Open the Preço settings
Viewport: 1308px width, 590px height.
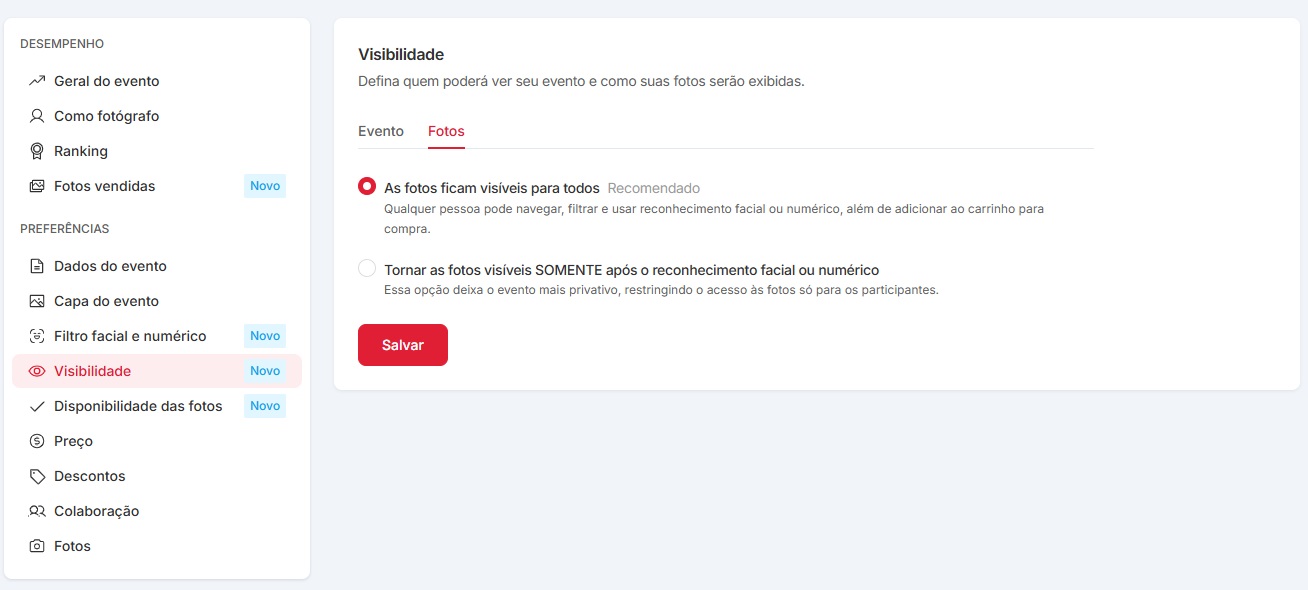(73, 441)
